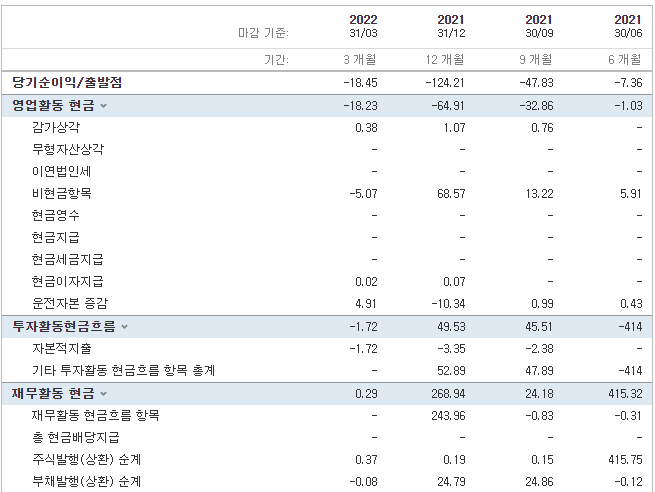Select the 9 개월 period cell
Screen dimensions: 655x492
pos(536,60)
